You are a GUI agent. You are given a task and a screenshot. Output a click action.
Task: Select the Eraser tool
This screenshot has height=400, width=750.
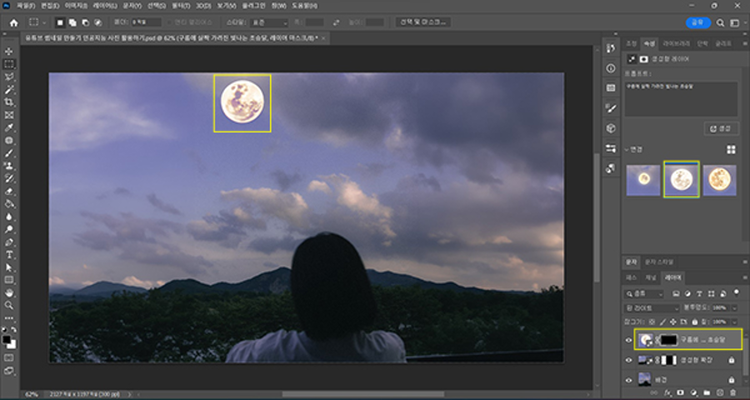(x=9, y=191)
